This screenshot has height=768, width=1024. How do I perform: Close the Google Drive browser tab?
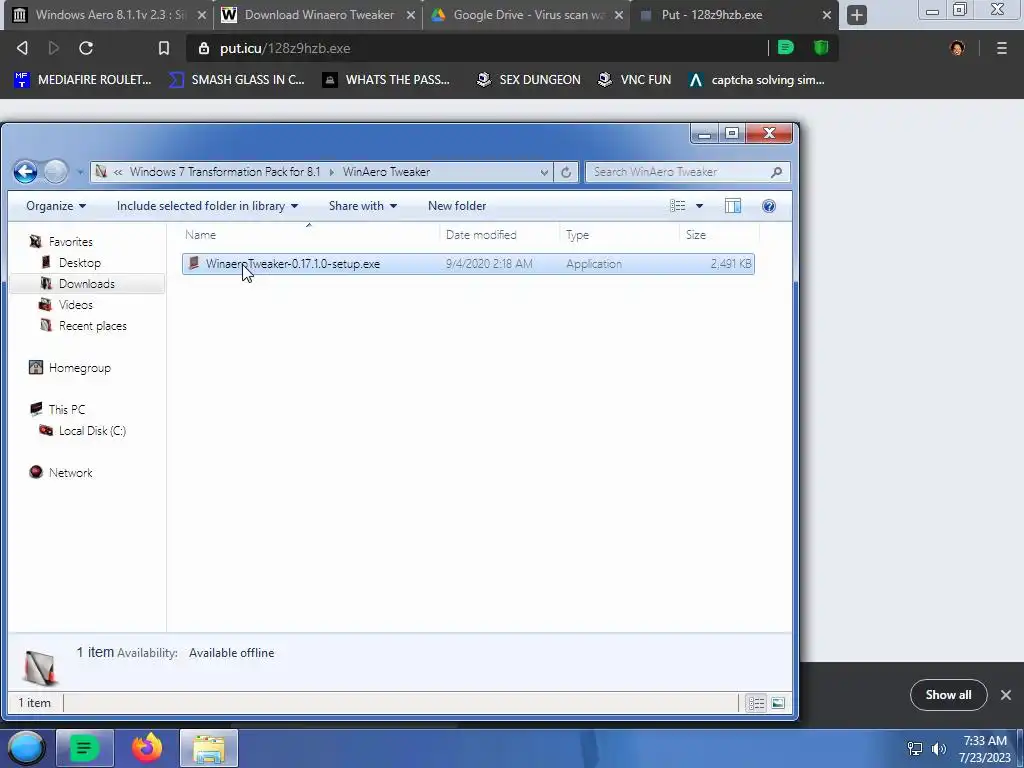[618, 15]
